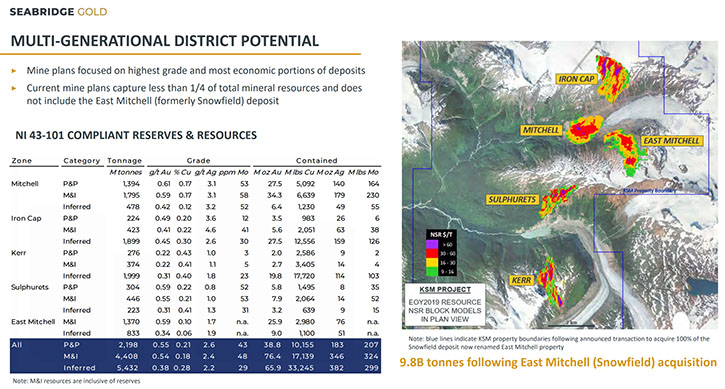Click the 9.8B tonnes acquisition caption

tap(558, 362)
